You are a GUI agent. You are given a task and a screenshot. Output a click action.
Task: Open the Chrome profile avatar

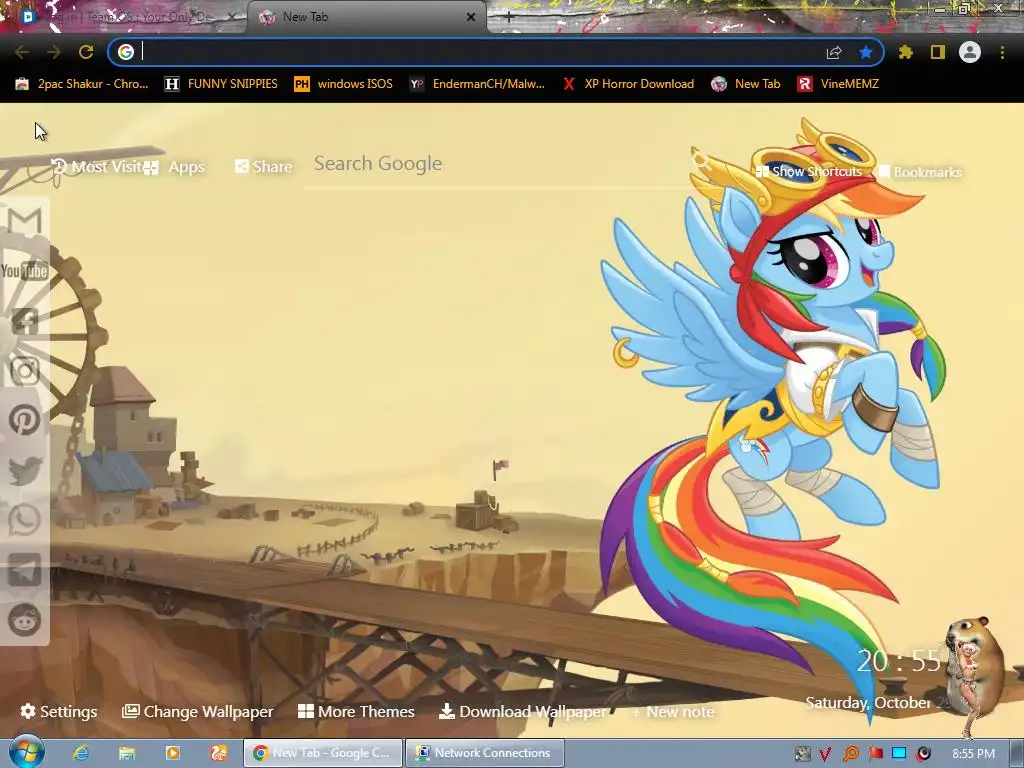click(x=970, y=52)
